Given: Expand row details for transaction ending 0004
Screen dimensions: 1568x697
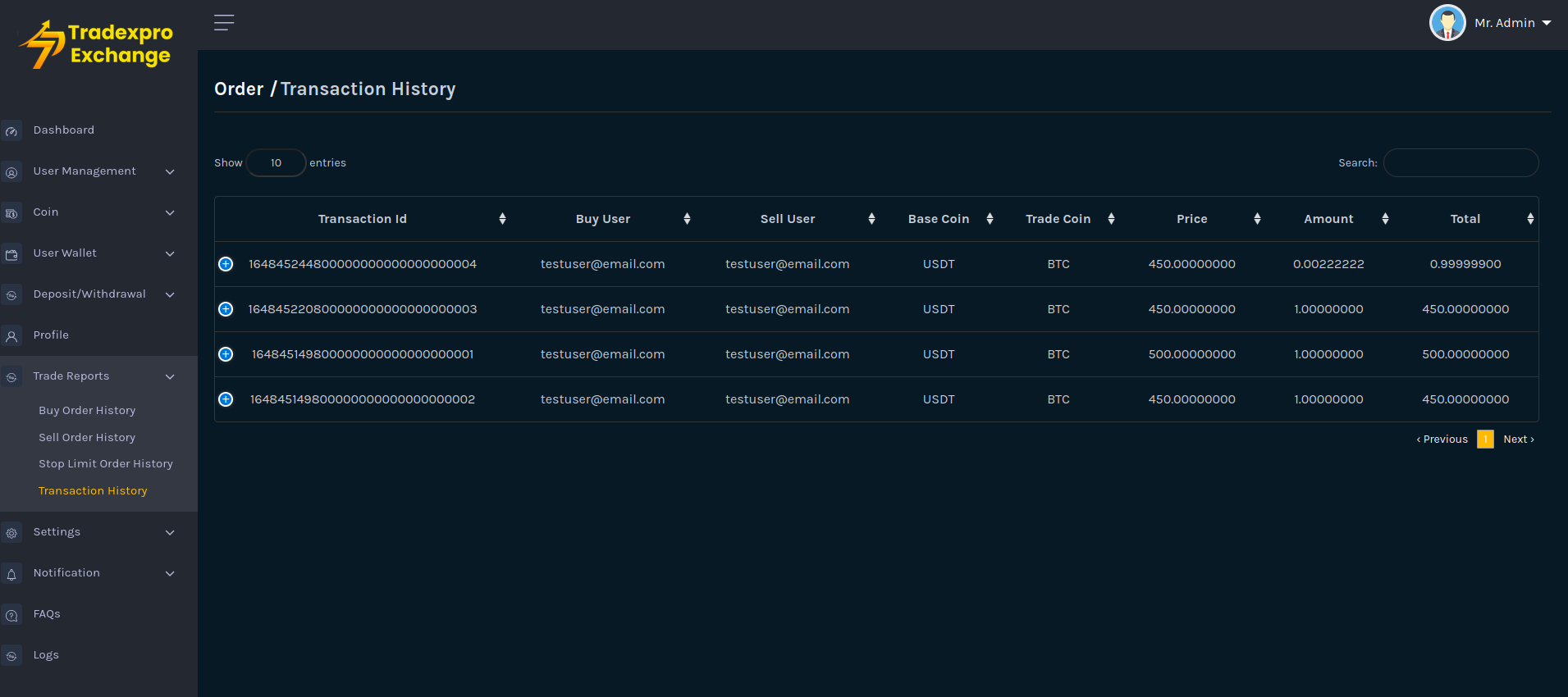Looking at the screenshot, I should [x=226, y=264].
